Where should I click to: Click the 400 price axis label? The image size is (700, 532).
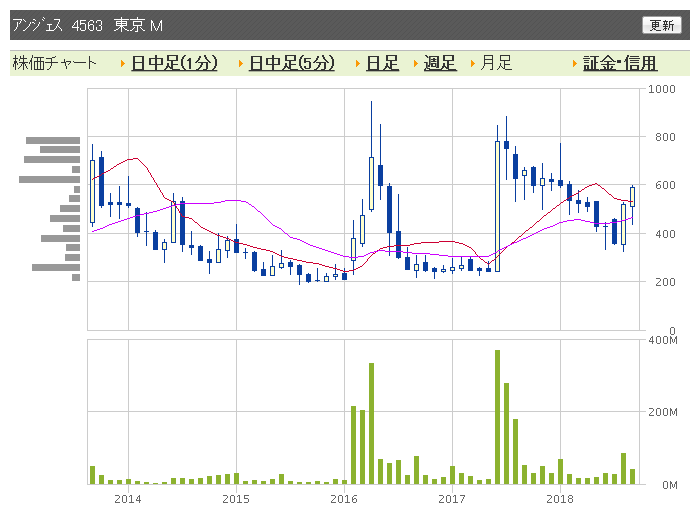[665, 234]
